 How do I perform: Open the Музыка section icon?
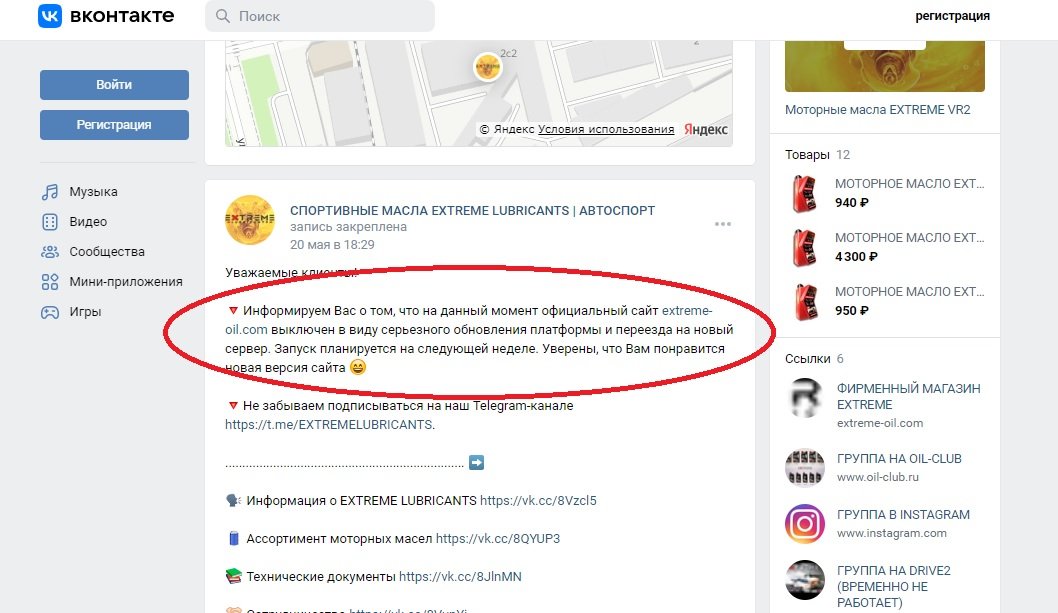pos(50,192)
